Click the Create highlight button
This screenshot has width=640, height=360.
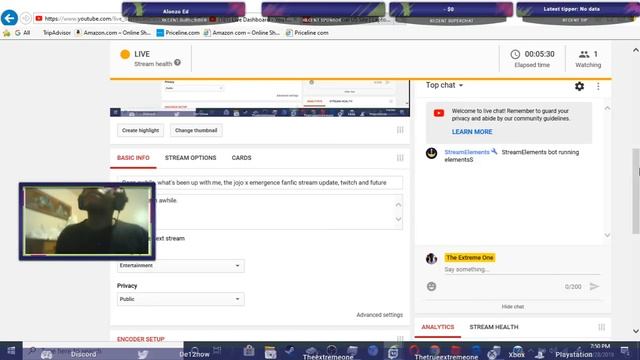coord(140,130)
